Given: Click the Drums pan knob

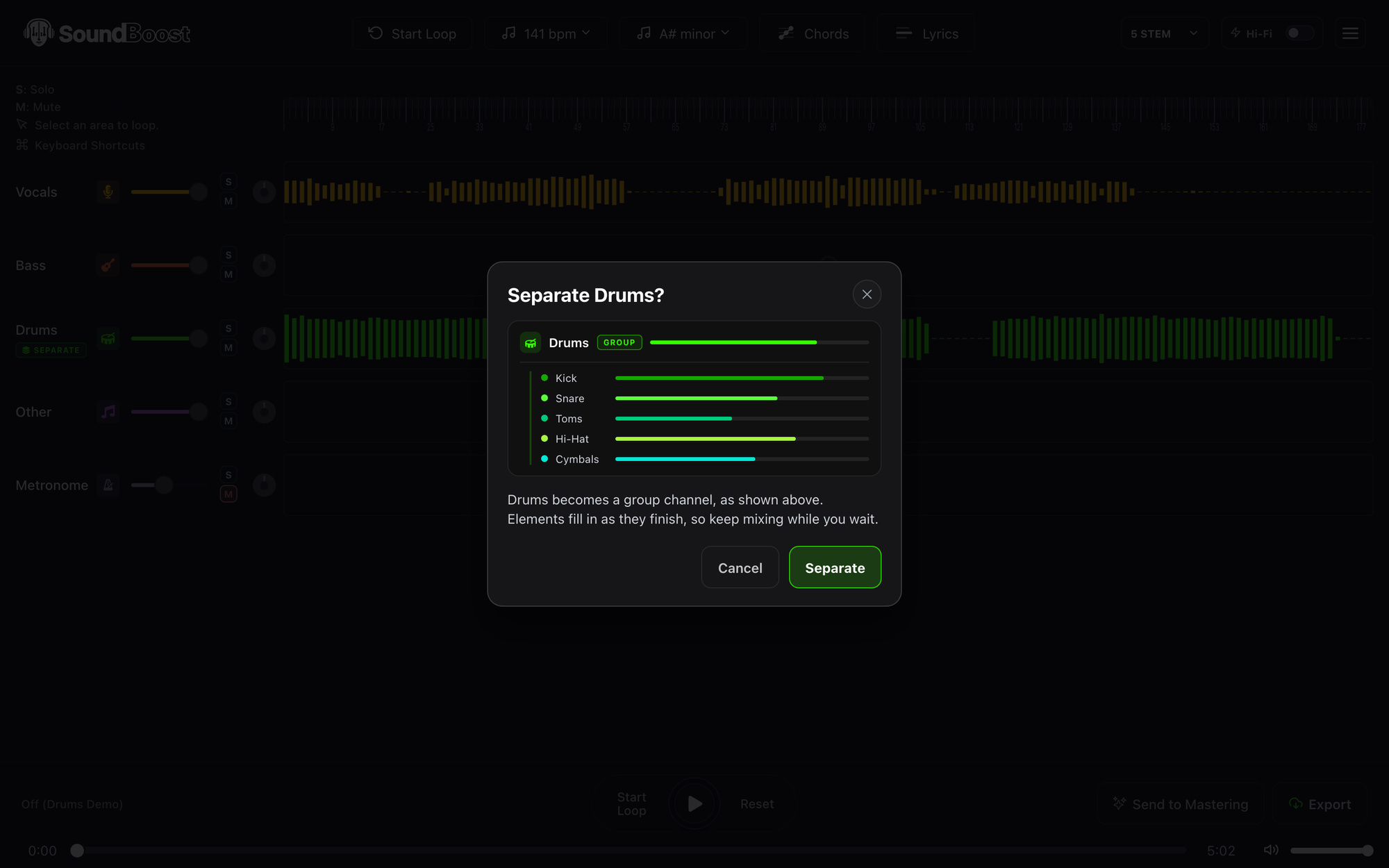Looking at the screenshot, I should pyautogui.click(x=264, y=338).
